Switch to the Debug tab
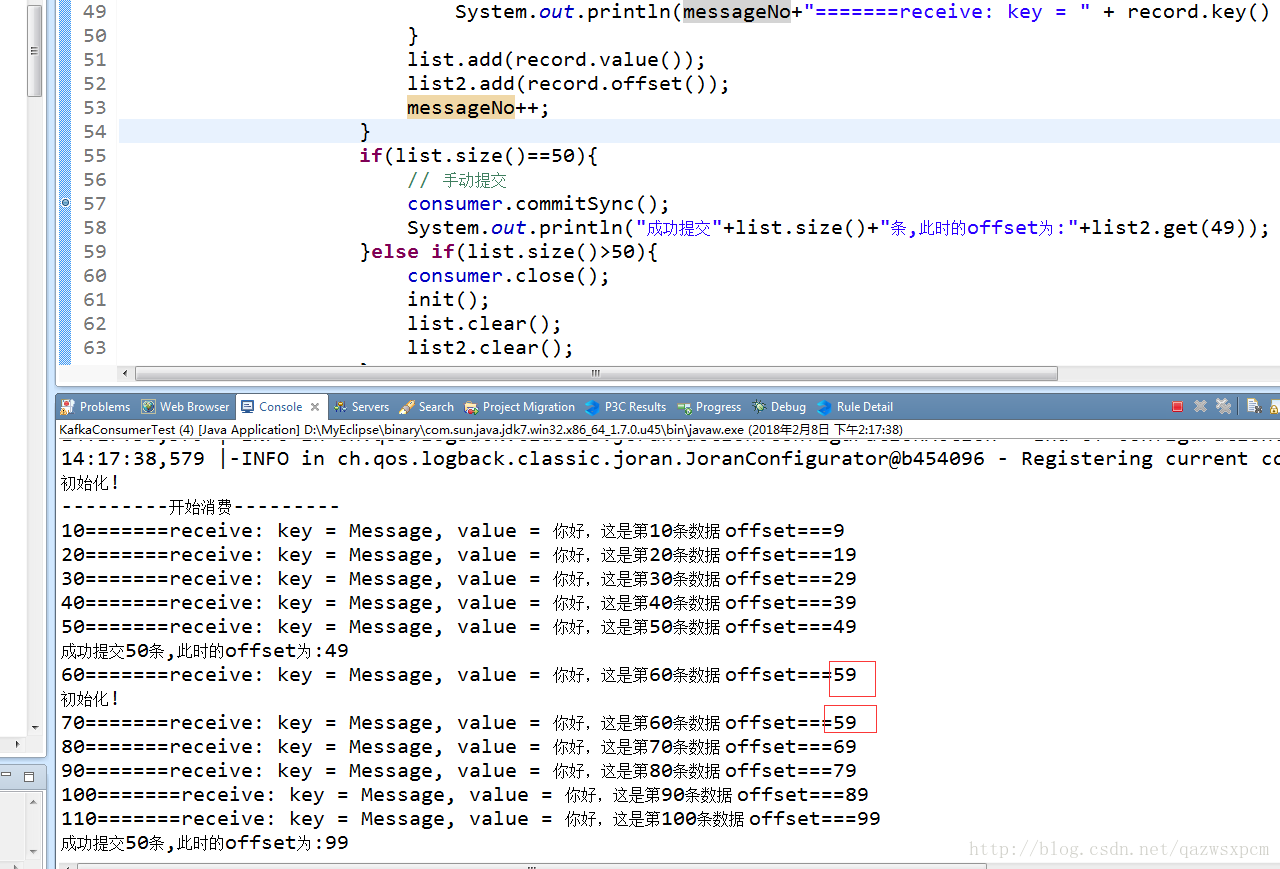The width and height of the screenshot is (1280, 869). pos(779,407)
